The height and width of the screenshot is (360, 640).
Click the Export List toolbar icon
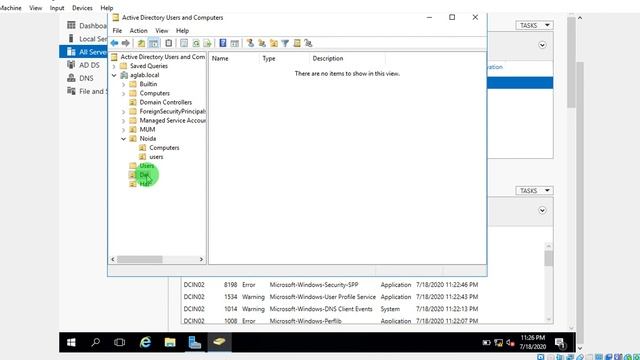point(207,43)
